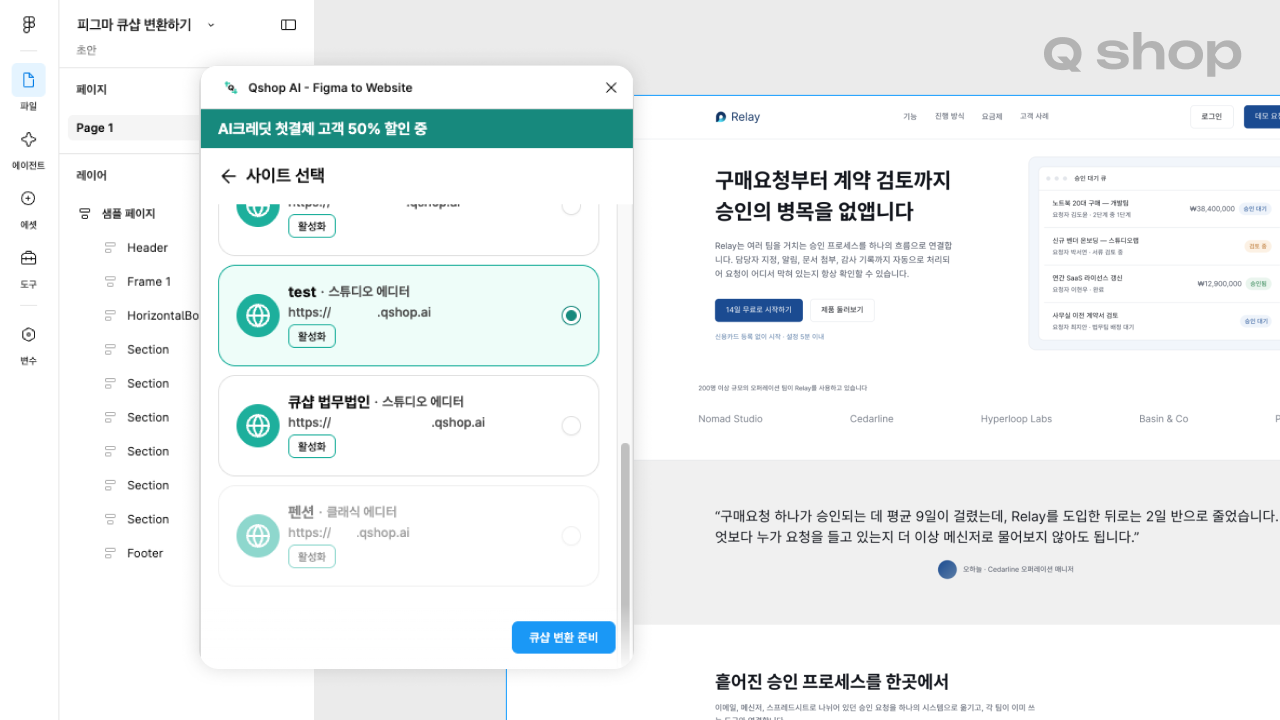Select the HorizontalBo layer
Screen dimensions: 1280x720
click(163, 316)
